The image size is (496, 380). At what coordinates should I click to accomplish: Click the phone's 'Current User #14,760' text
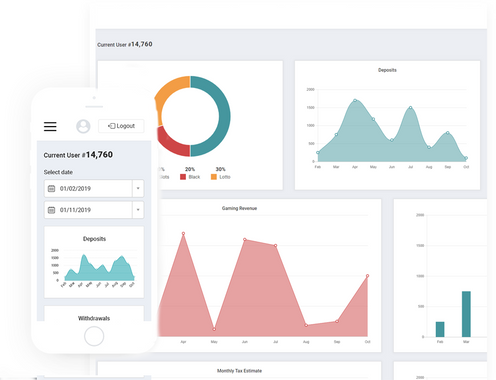click(78, 155)
